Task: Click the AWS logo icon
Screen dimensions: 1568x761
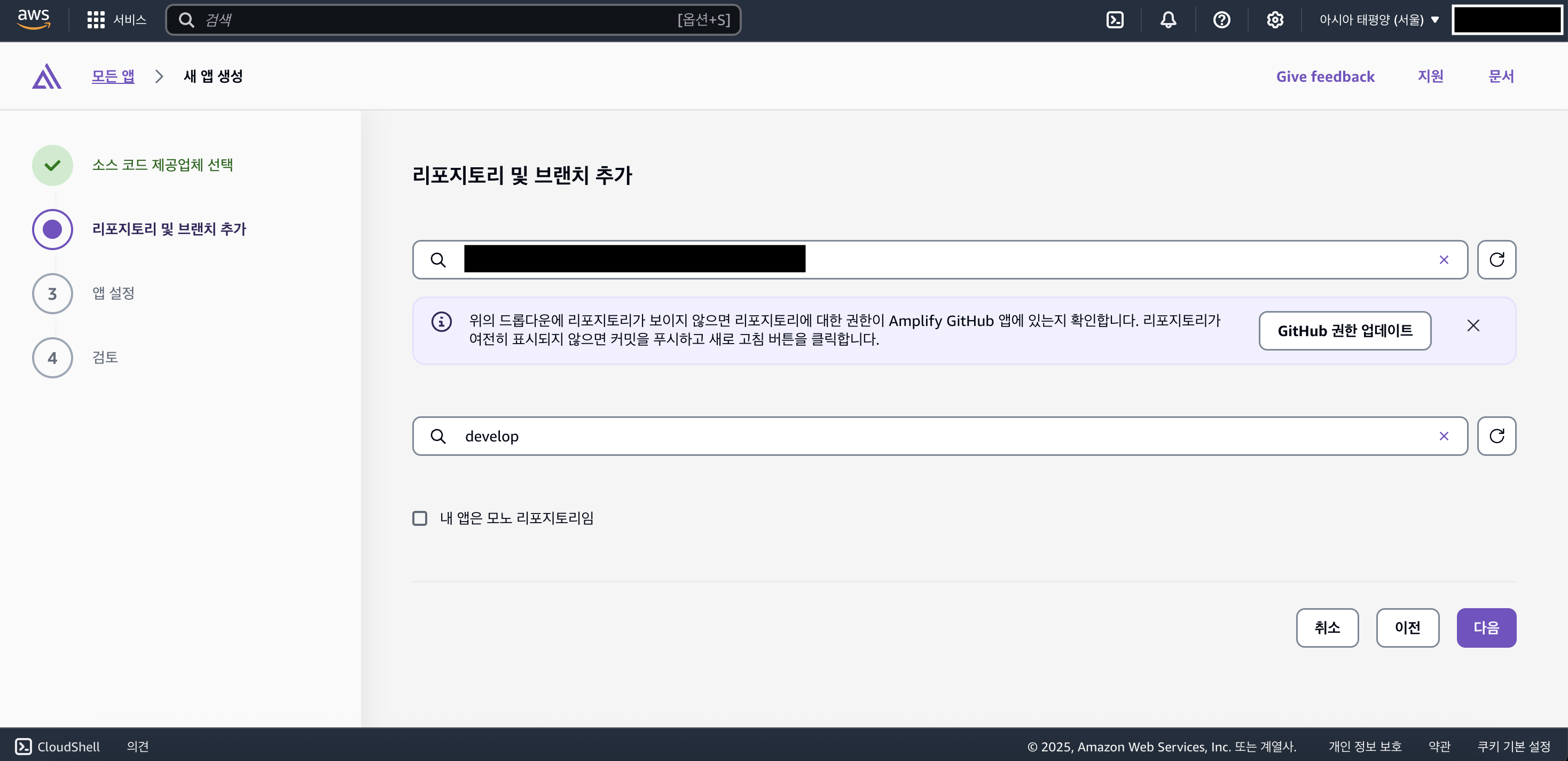Action: (x=34, y=19)
